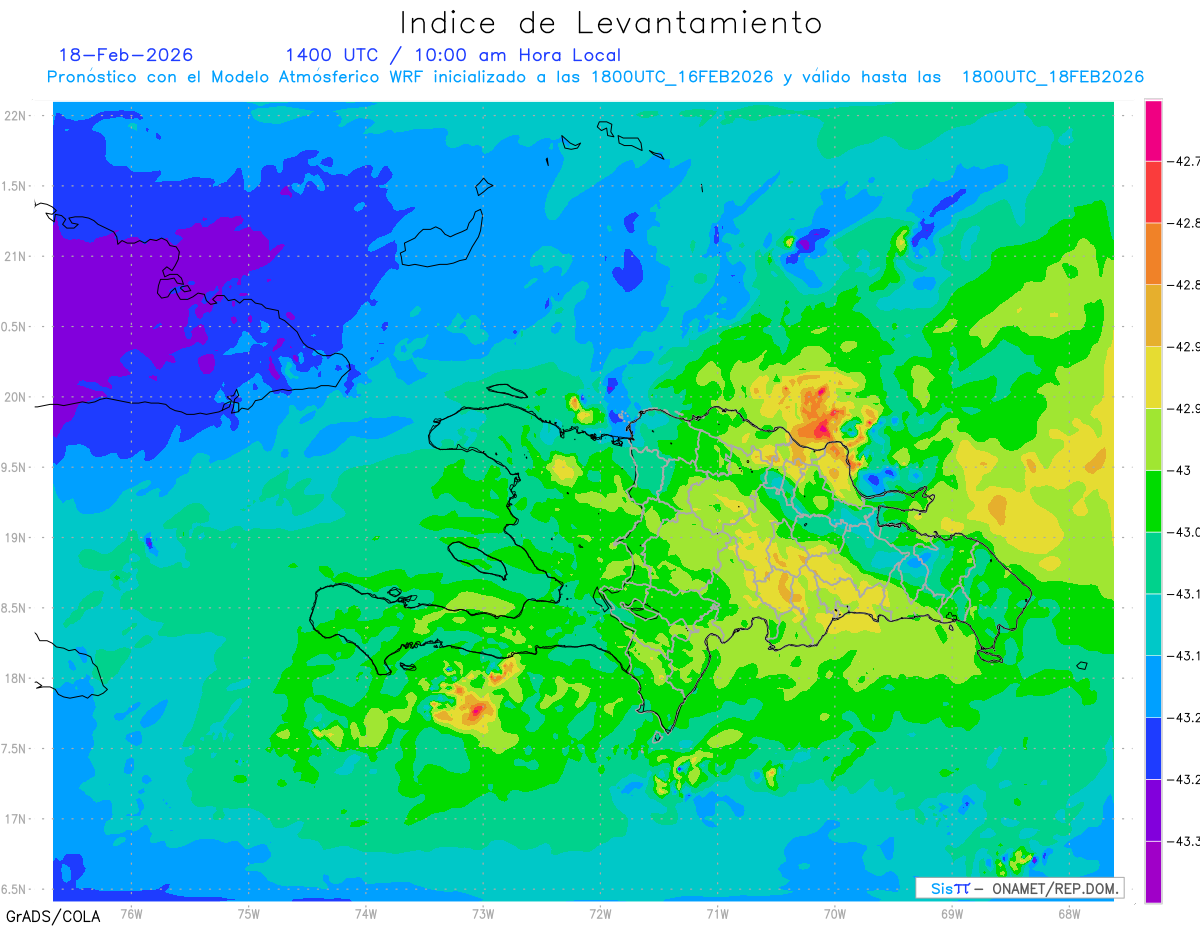1200x927 pixels.
Task: Click the 'Indice de Levantamiento' chart title
Action: pyautogui.click(x=611, y=23)
